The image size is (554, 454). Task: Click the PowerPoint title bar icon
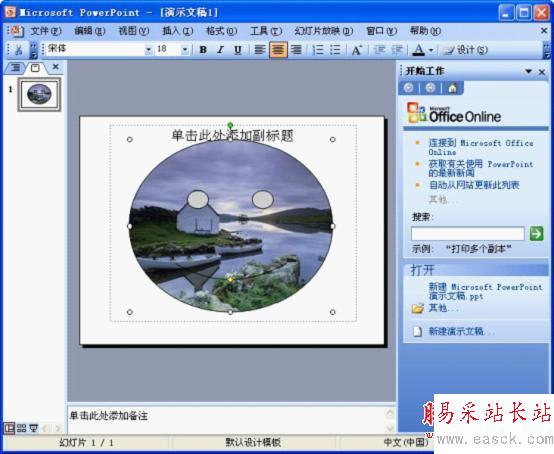pos(10,12)
